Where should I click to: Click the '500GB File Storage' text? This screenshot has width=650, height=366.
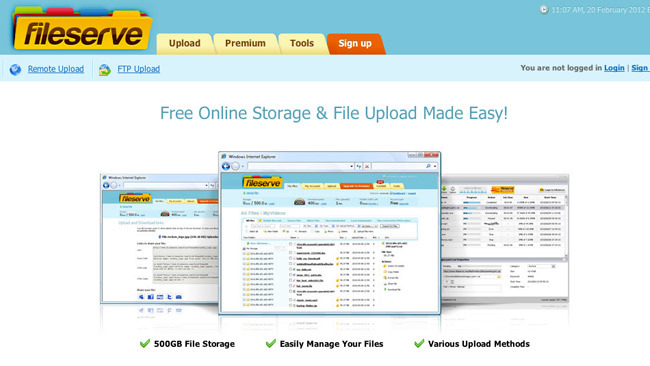[194, 344]
